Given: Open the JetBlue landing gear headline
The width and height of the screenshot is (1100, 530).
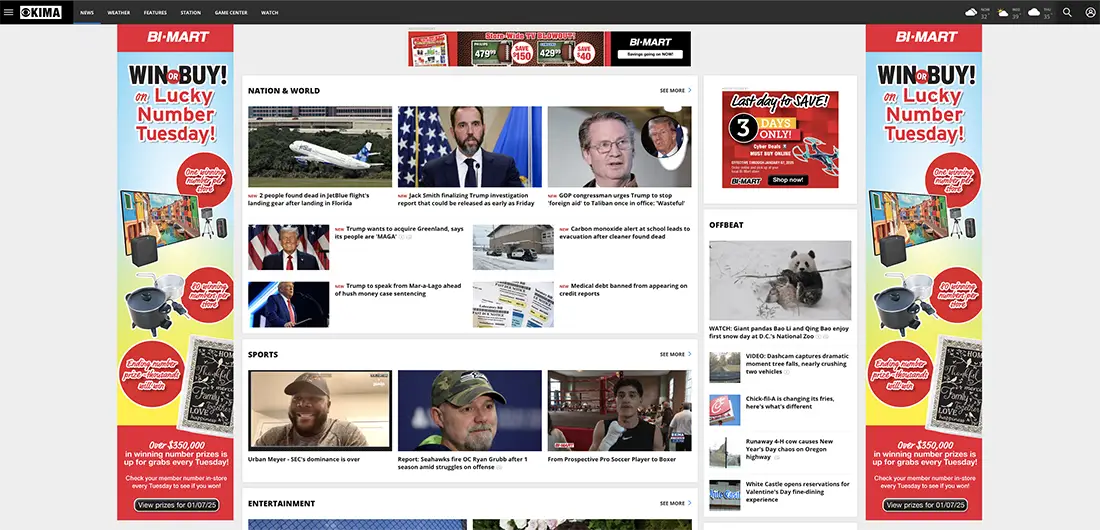Looking at the screenshot, I should click(309, 199).
